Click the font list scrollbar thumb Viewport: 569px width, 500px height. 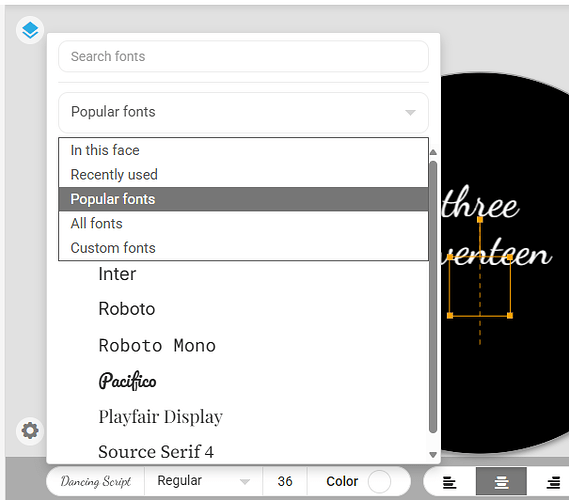click(433, 297)
